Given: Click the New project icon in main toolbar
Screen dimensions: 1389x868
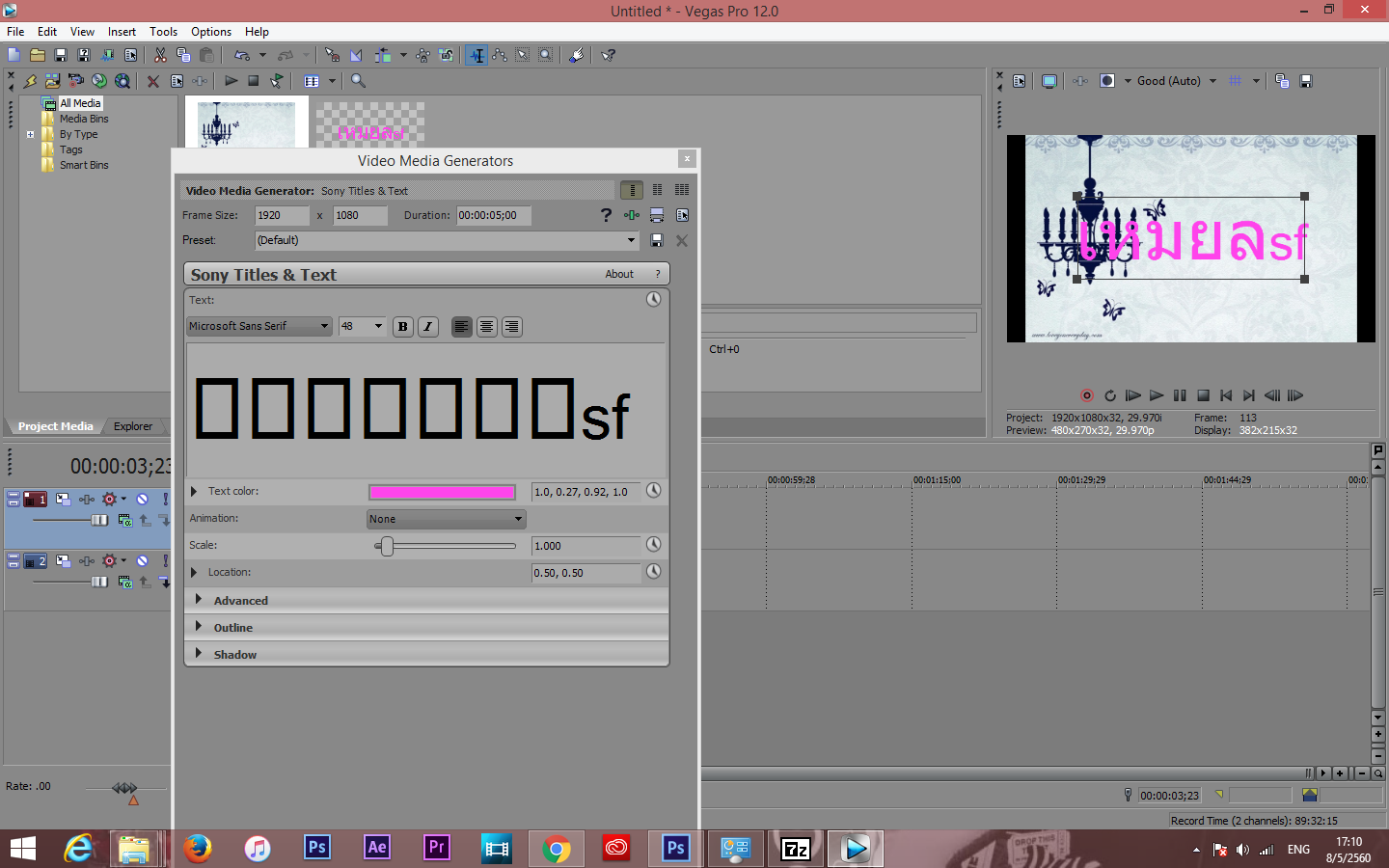Looking at the screenshot, I should [x=14, y=55].
